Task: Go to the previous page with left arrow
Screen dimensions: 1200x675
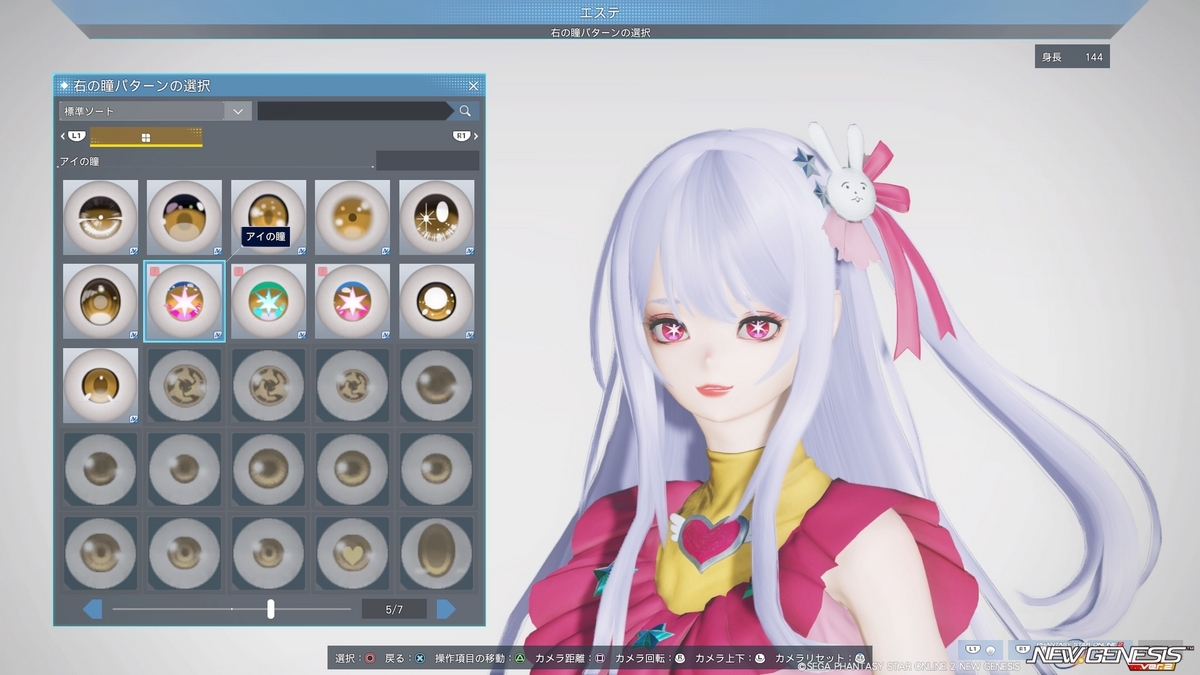Action: click(92, 609)
